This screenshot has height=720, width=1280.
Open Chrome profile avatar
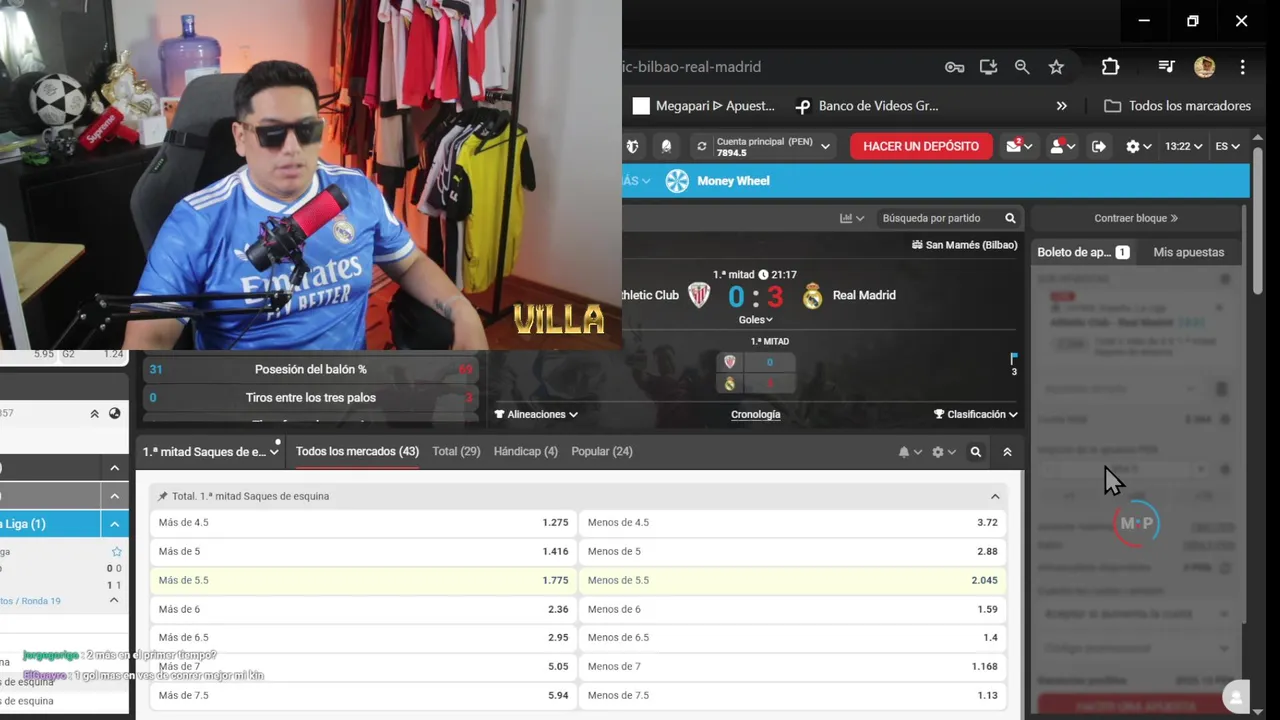point(1204,67)
